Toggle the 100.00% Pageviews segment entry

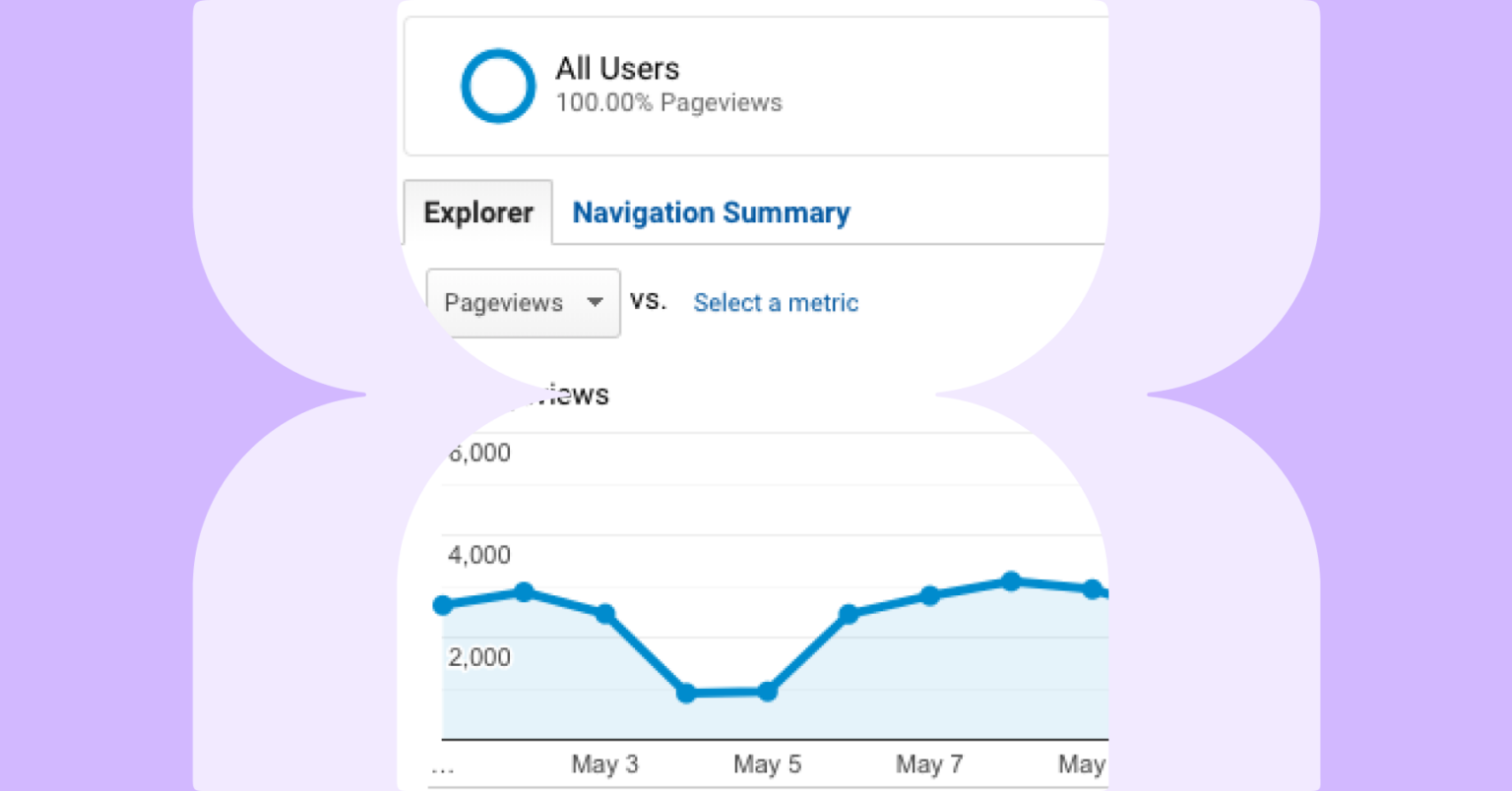(x=668, y=102)
